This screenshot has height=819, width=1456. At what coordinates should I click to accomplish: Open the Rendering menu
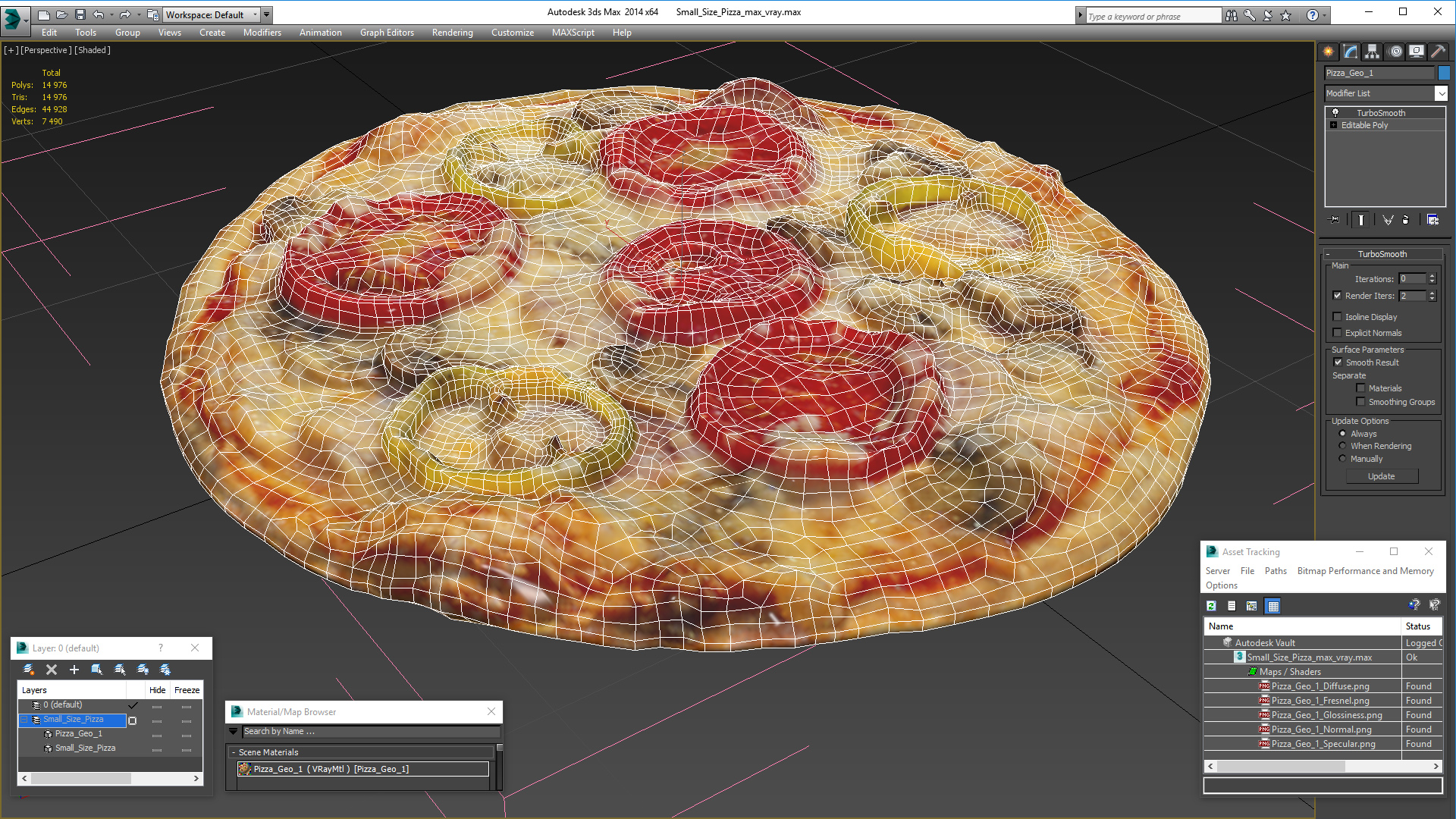[x=452, y=33]
